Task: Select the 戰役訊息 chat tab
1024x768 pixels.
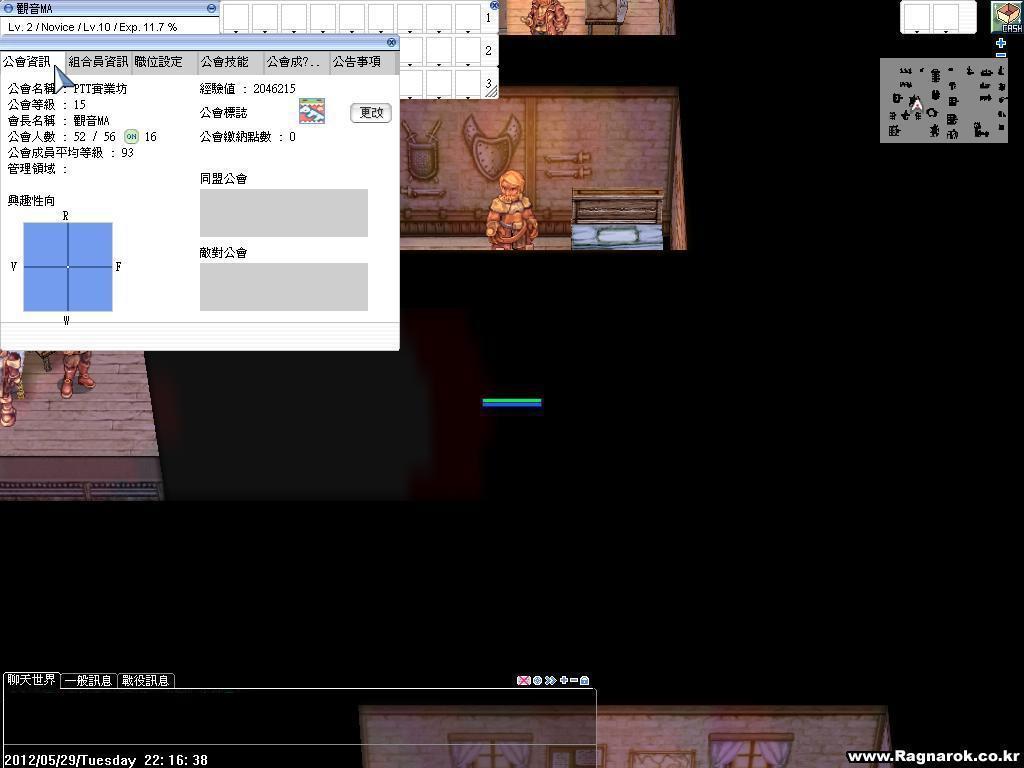Action: 146,680
